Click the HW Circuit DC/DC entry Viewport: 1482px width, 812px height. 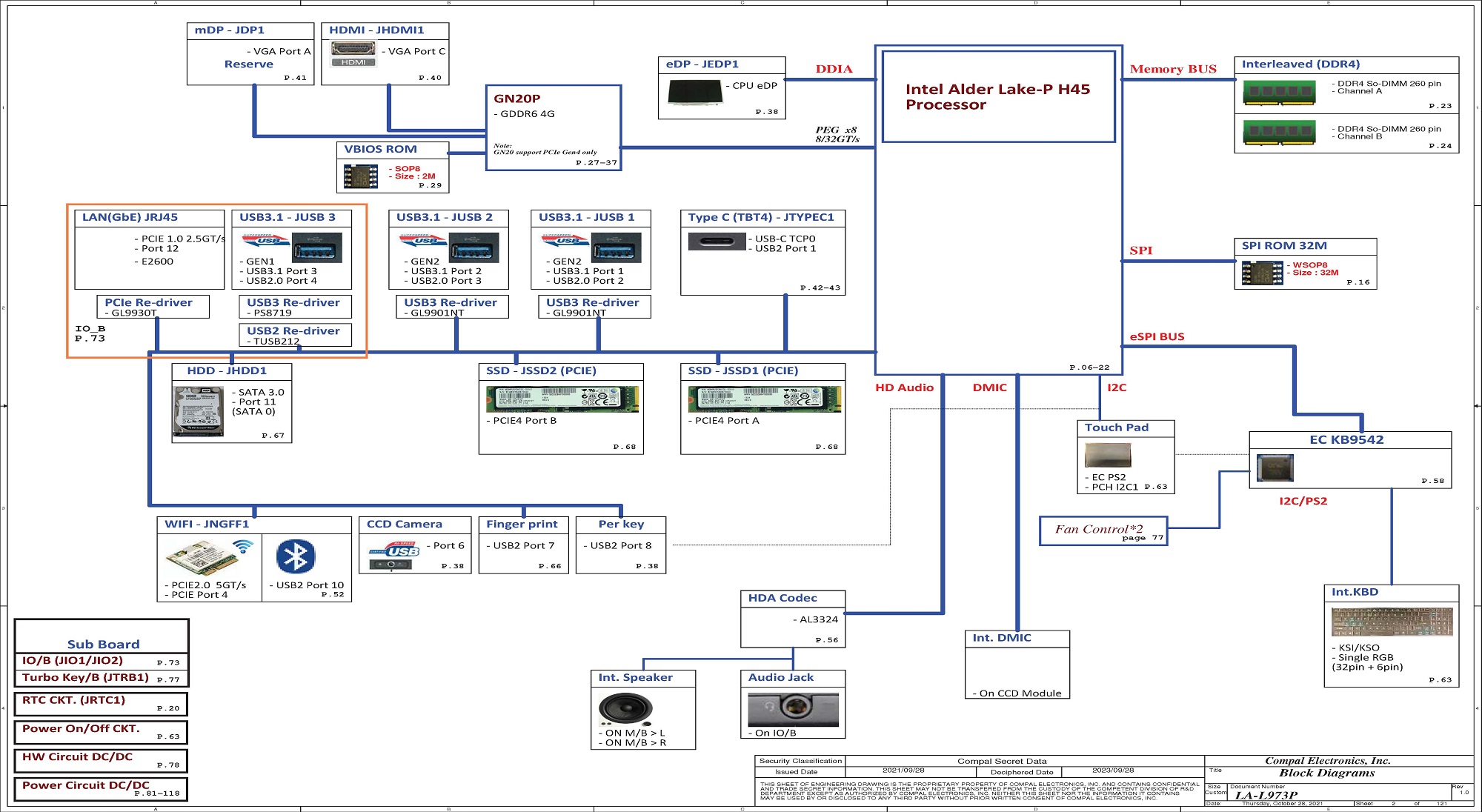[102, 761]
